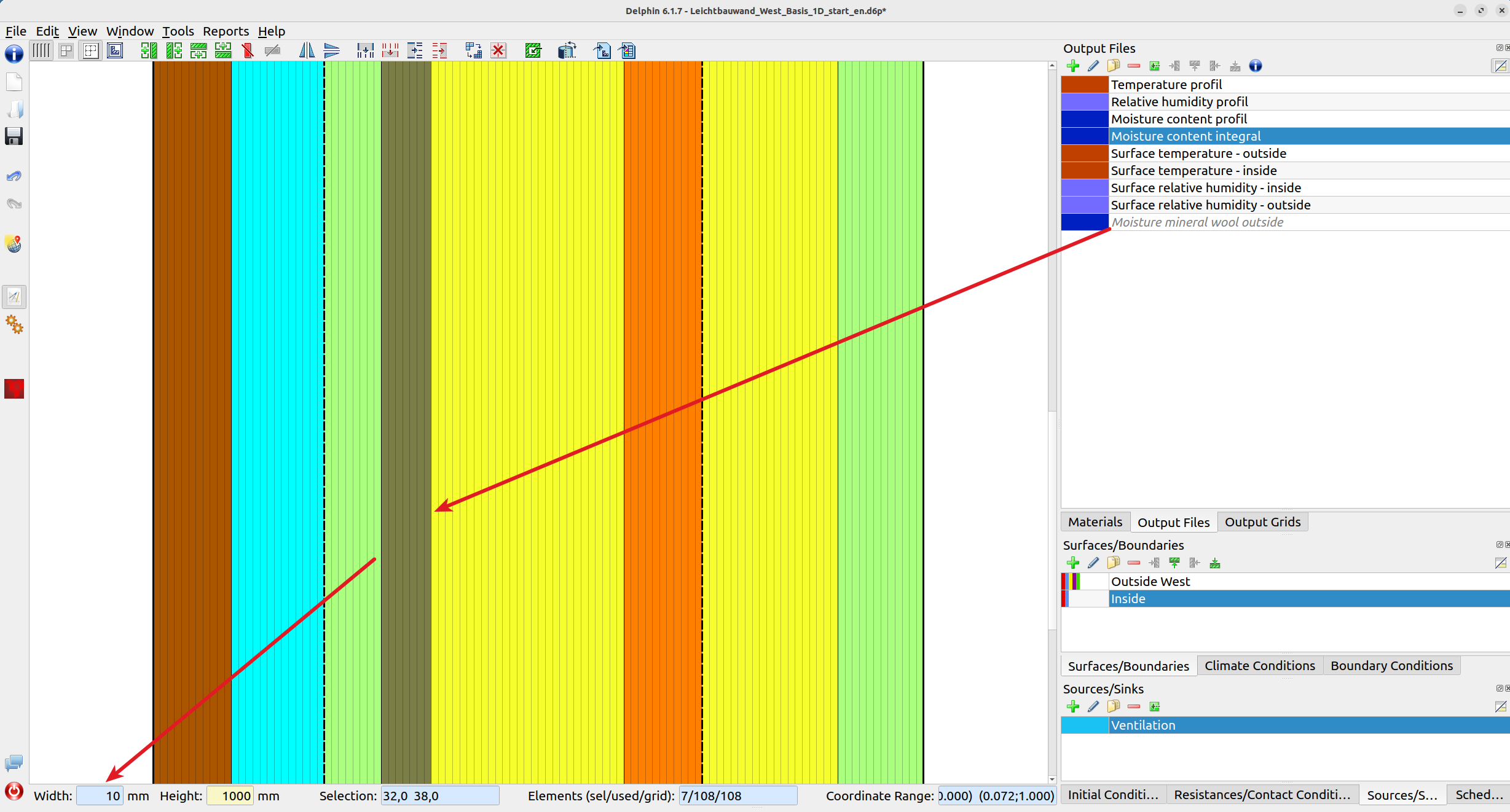Open the Reports menu
The image size is (1510, 812).
tap(226, 31)
